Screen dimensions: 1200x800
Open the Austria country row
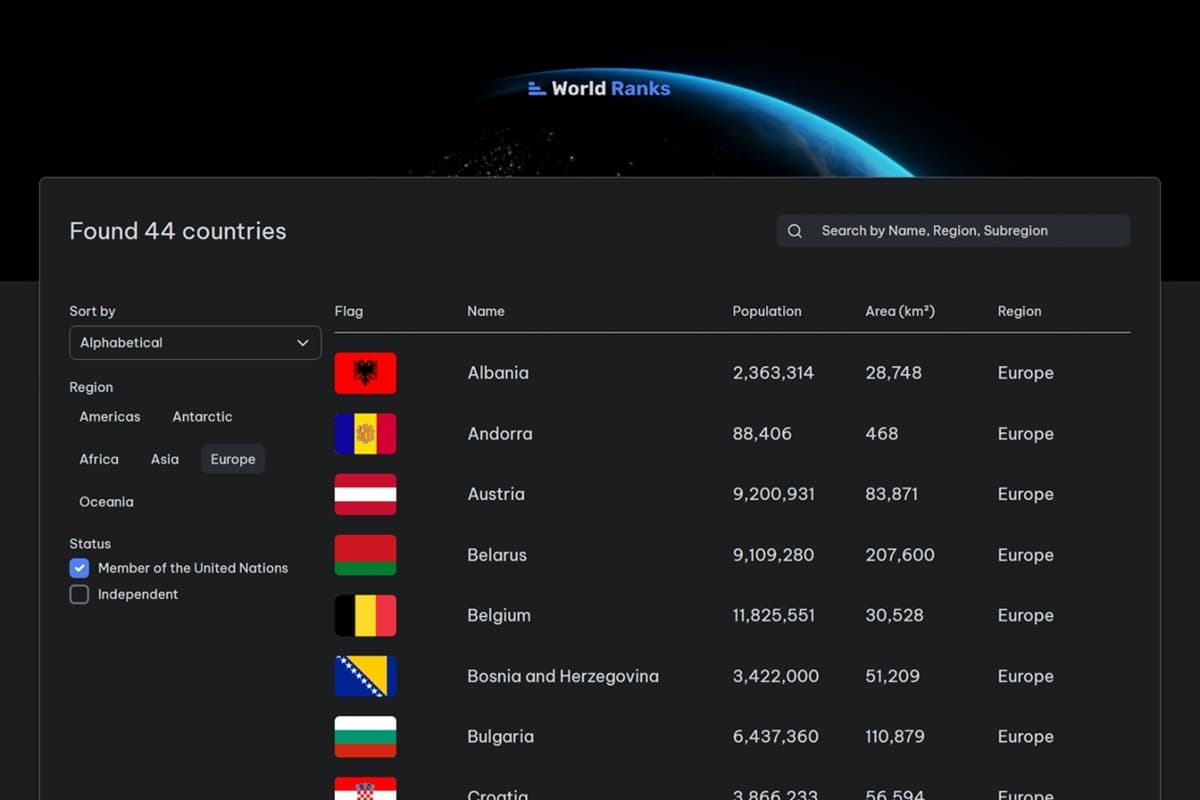tap(732, 494)
